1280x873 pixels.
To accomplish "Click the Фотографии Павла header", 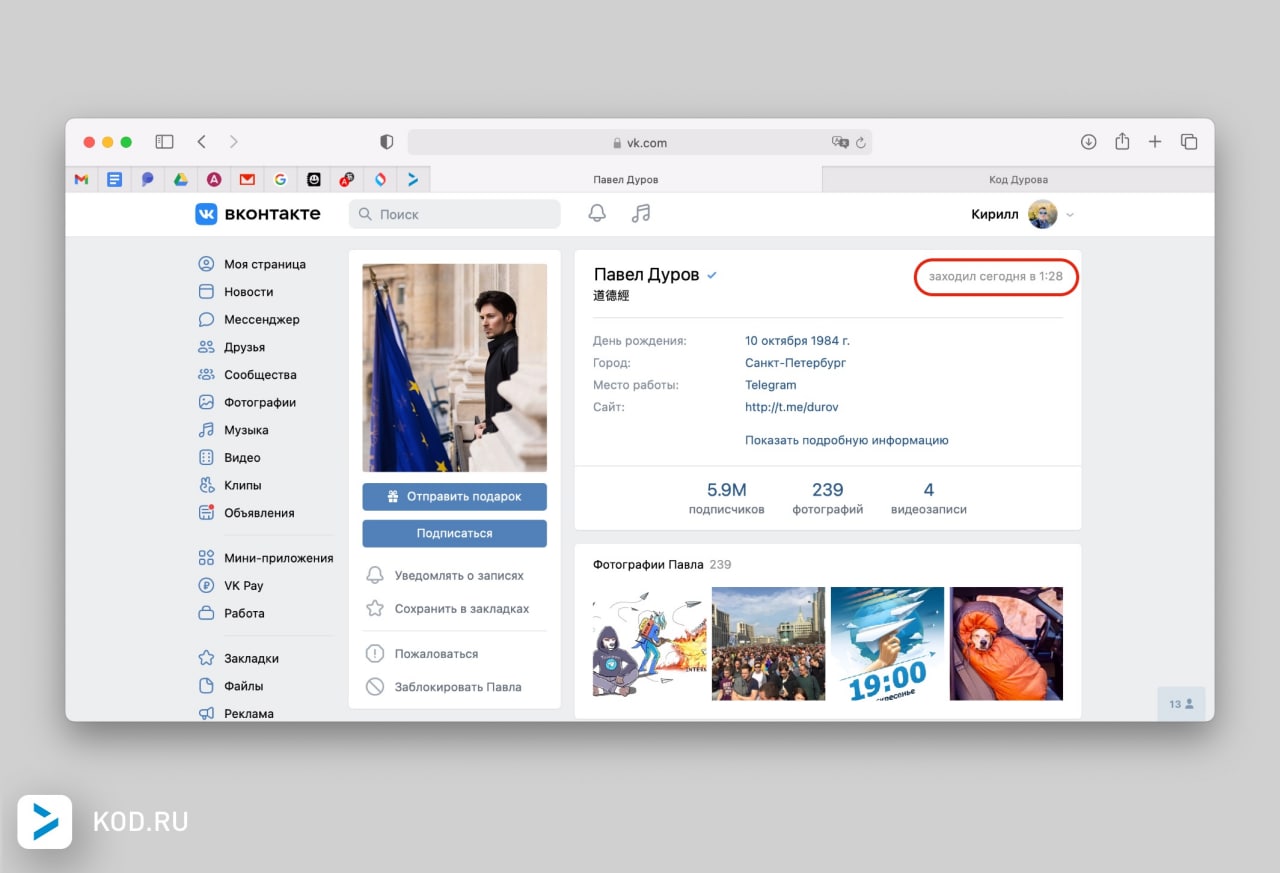I will [x=648, y=565].
